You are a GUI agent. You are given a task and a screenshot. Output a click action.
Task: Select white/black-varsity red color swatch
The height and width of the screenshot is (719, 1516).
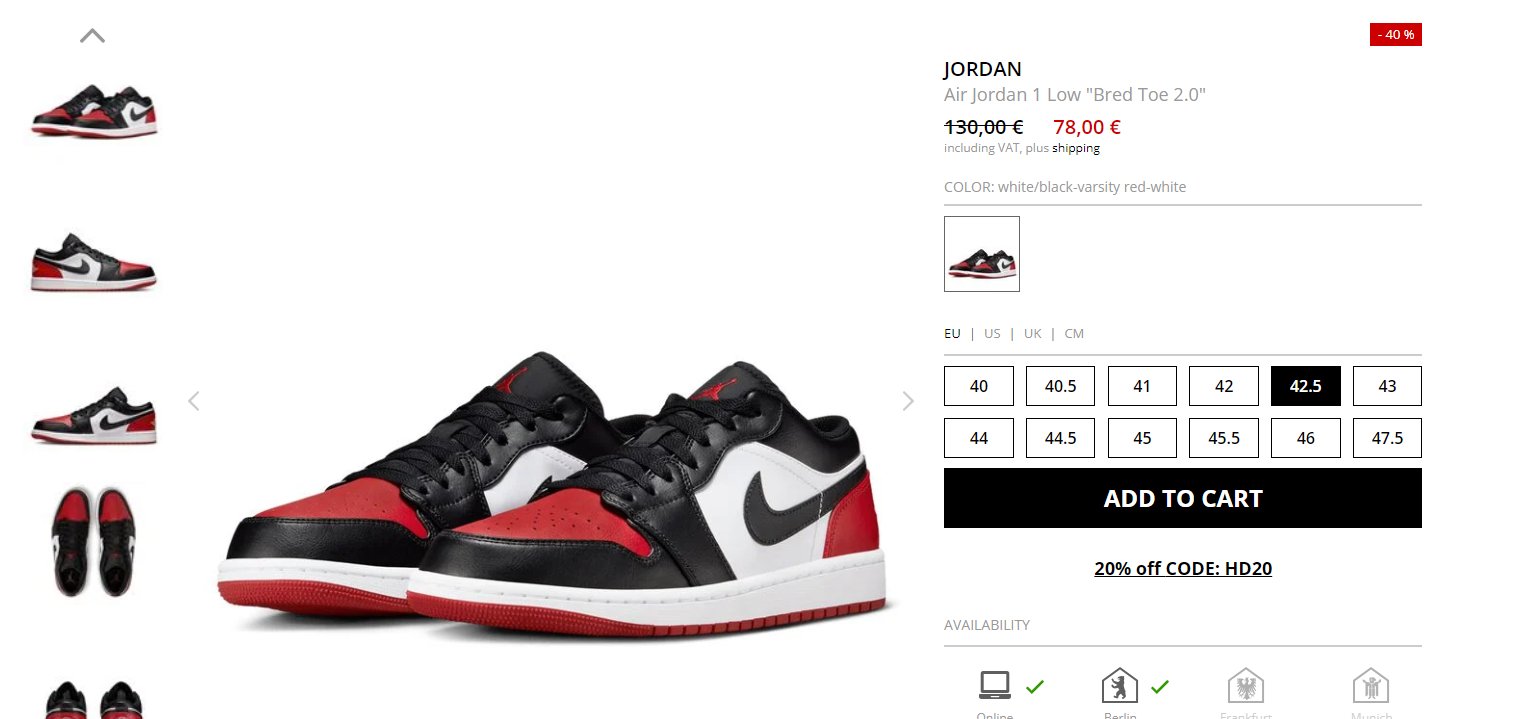(x=982, y=254)
